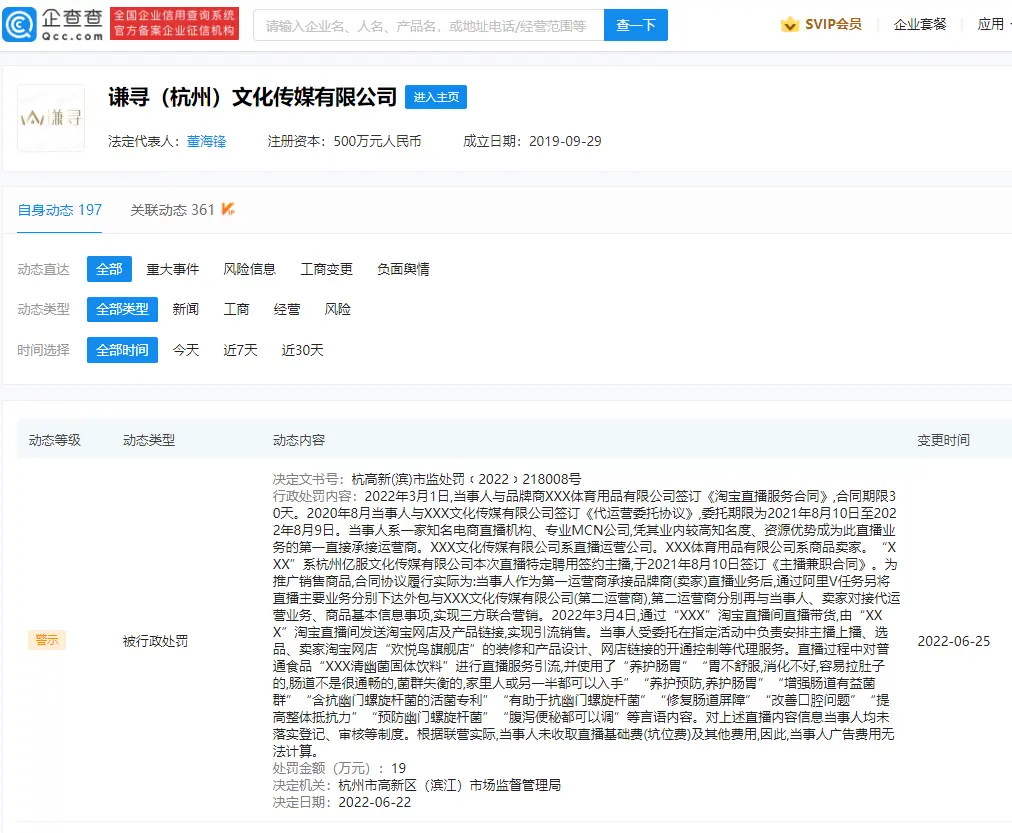The width and height of the screenshot is (1012, 833).
Task: Click the red official credit system banner
Action: (175, 24)
